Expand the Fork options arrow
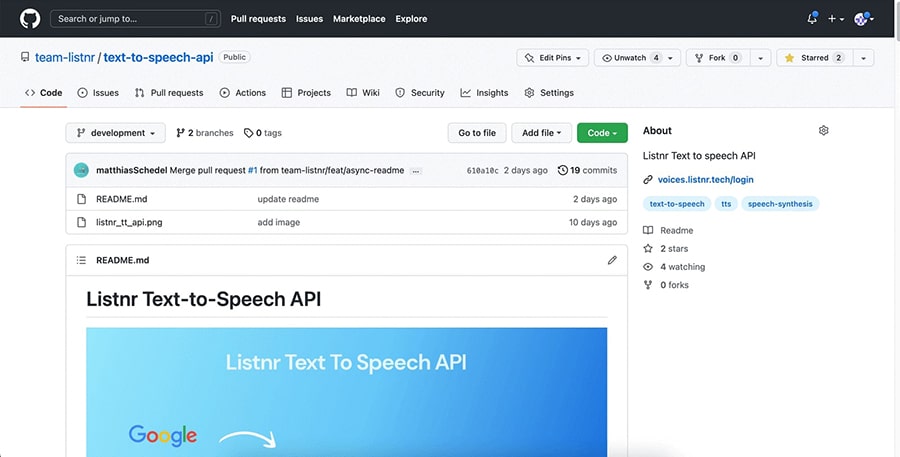Image resolution: width=900 pixels, height=457 pixels. coord(761,57)
